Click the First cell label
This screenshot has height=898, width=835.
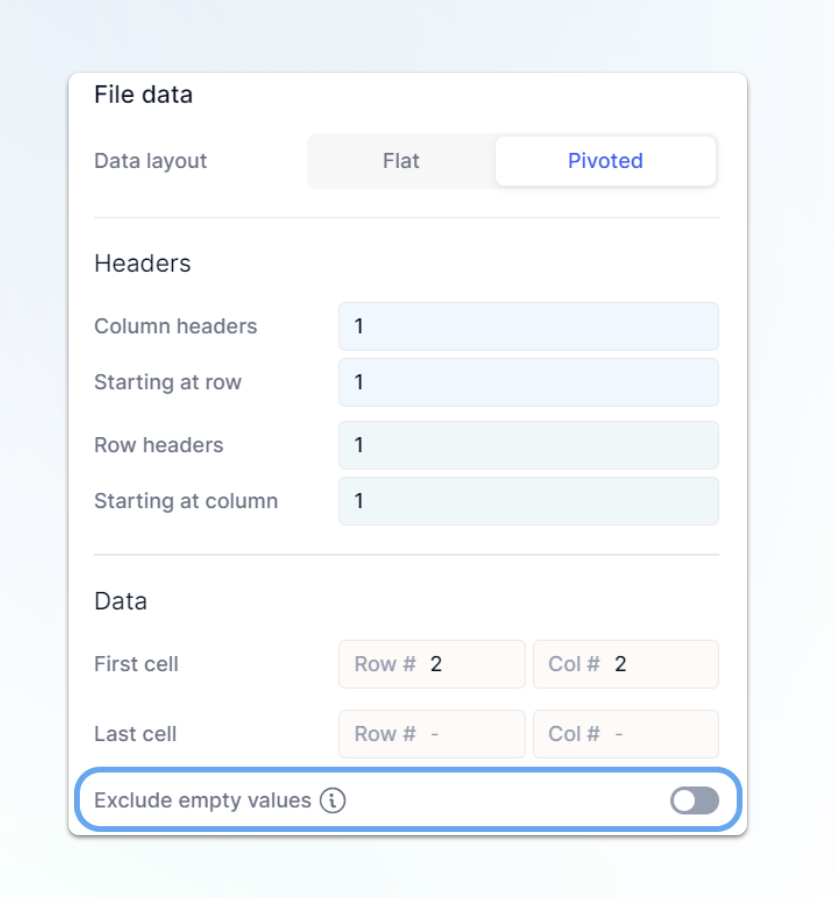tap(136, 664)
